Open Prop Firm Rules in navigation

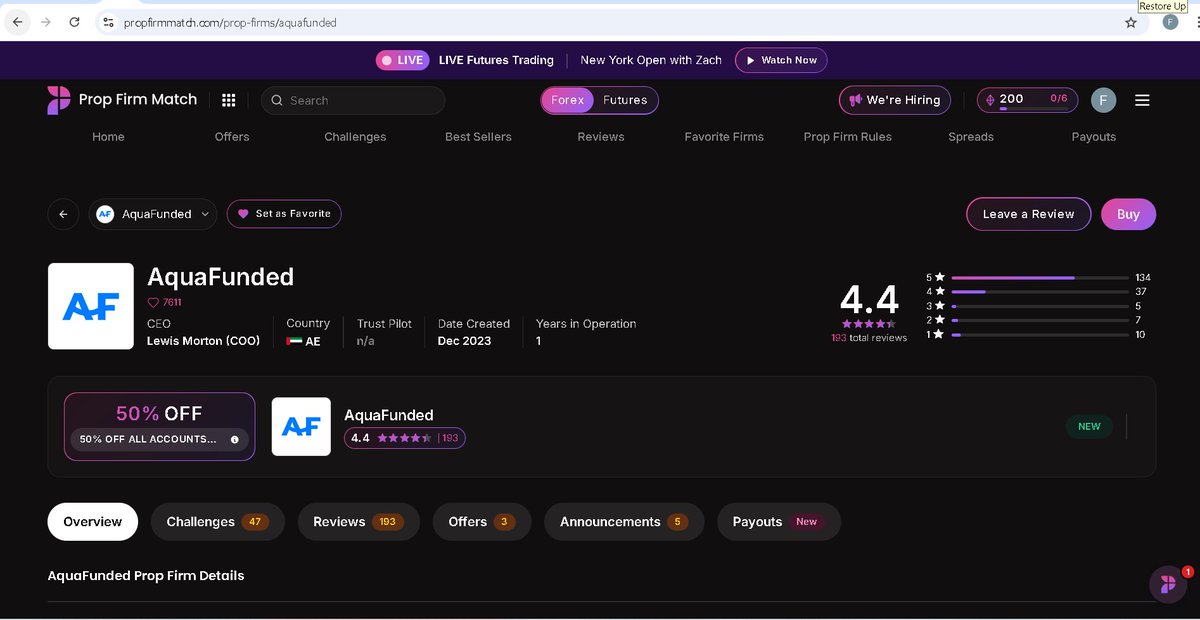click(x=848, y=137)
